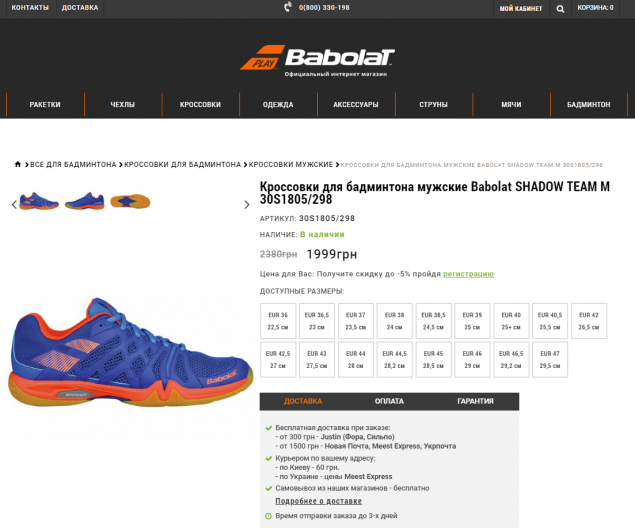Choose size EUR 44,5 28,2 см
The height and width of the screenshot is (528, 635).
click(x=394, y=360)
